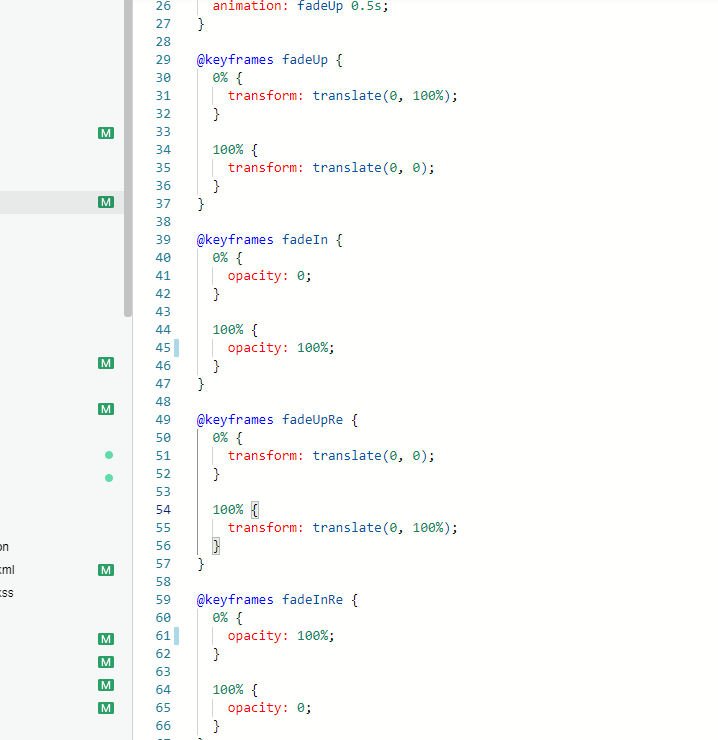Place cursor on '@keyframes fadeUpRe' text

[270, 420]
